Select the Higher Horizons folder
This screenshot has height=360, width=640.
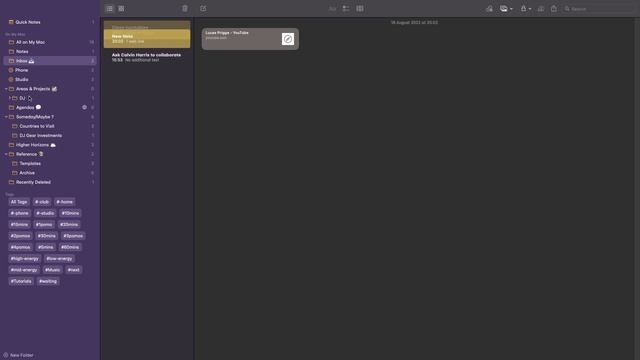coord(50,145)
